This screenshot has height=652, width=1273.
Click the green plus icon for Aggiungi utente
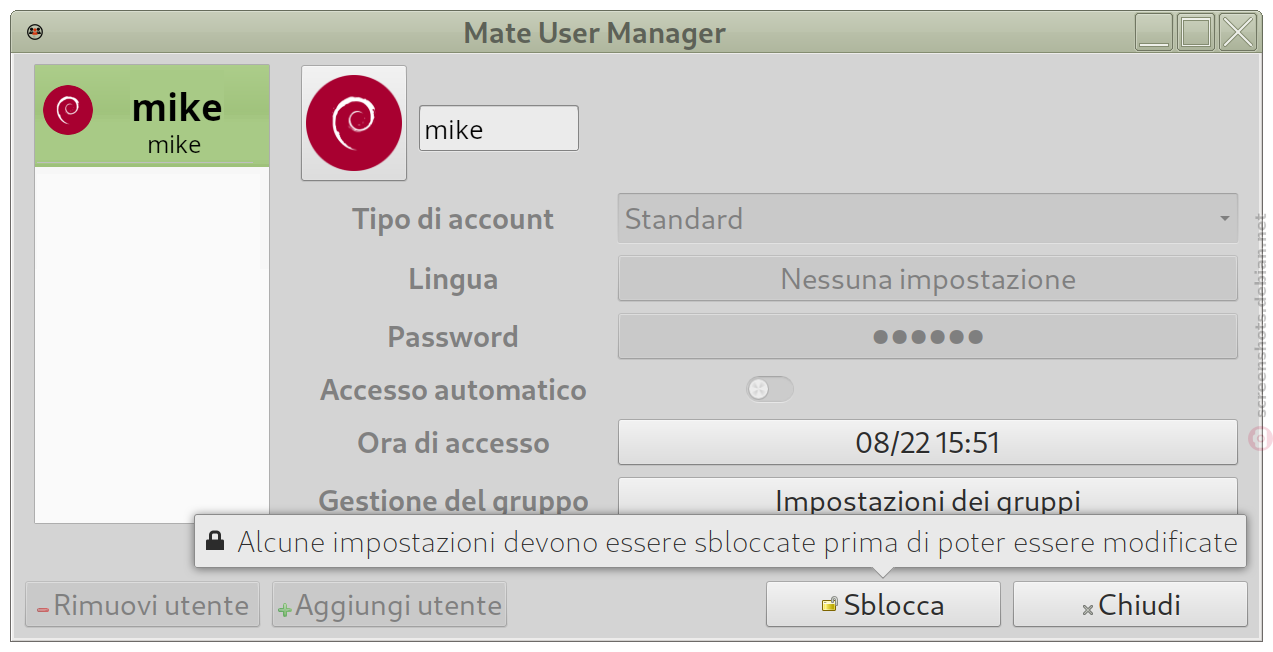pyautogui.click(x=285, y=609)
